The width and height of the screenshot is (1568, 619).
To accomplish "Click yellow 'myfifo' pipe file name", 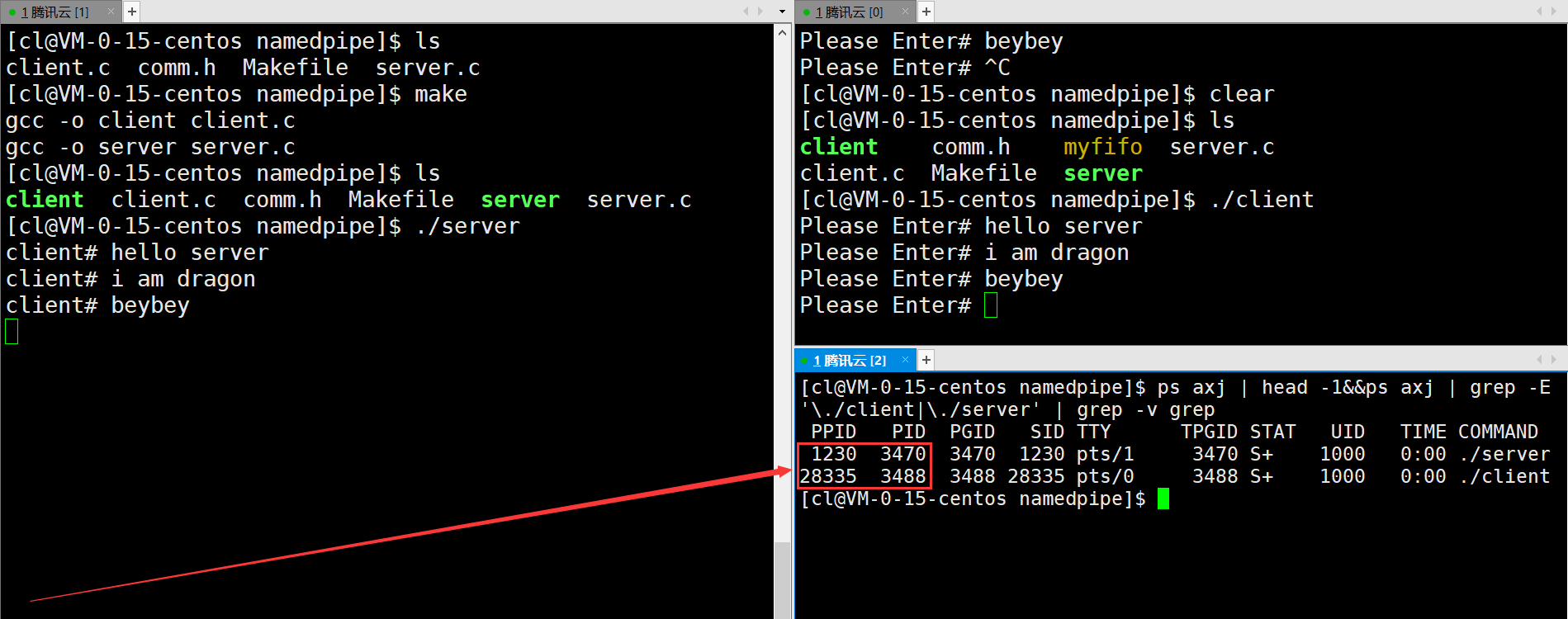I will (x=1103, y=147).
